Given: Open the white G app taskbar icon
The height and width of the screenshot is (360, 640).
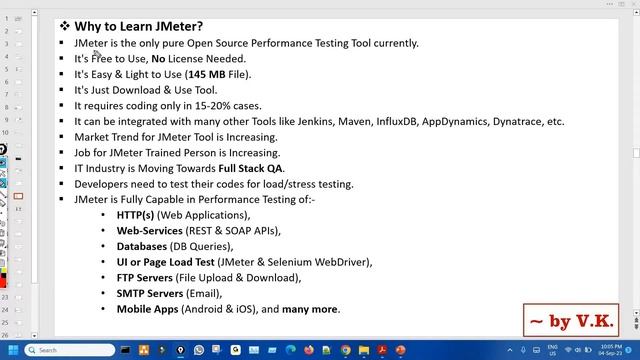Looking at the screenshot, I should coord(236,350).
